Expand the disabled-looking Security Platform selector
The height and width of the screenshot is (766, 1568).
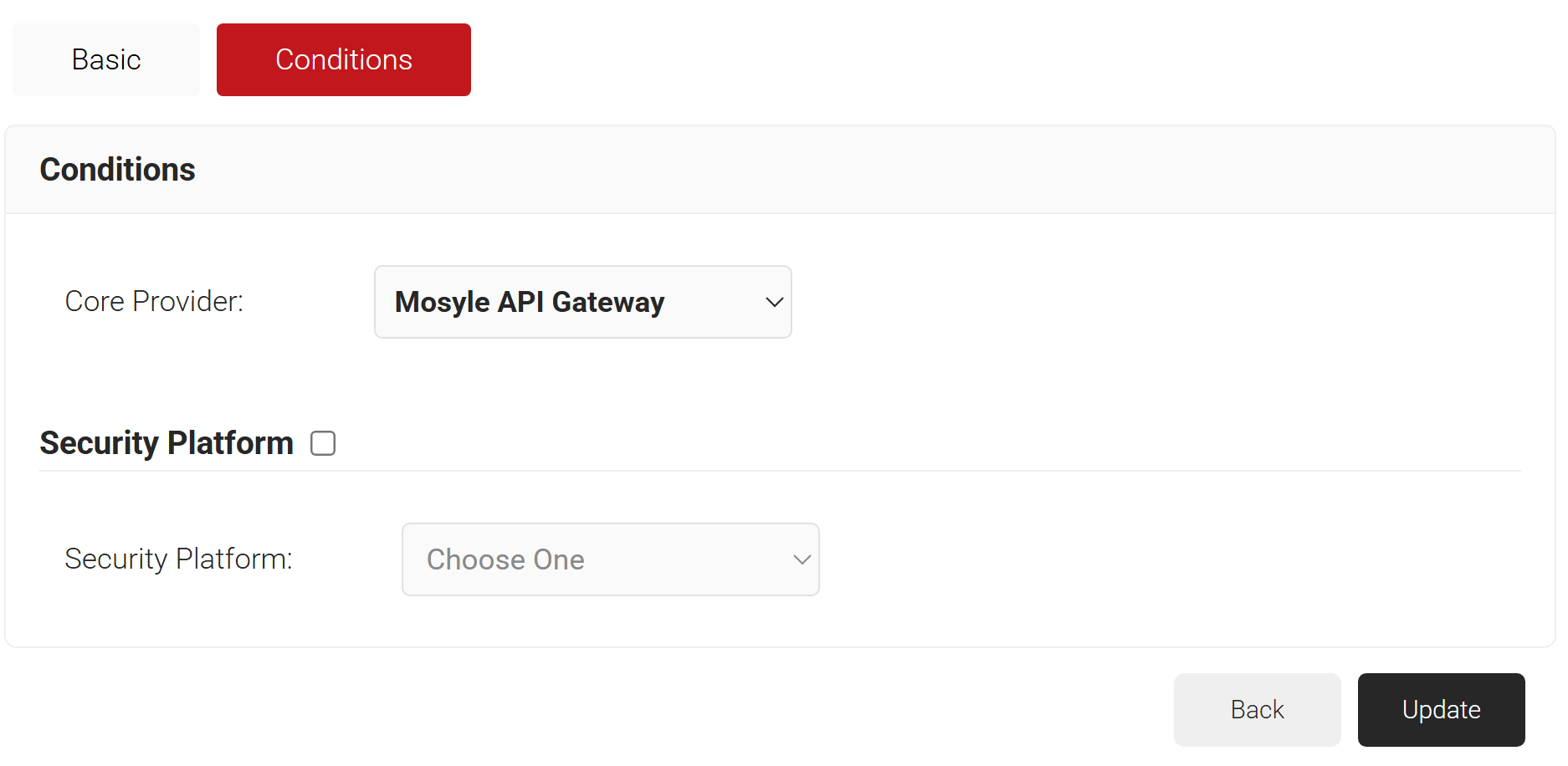[611, 559]
